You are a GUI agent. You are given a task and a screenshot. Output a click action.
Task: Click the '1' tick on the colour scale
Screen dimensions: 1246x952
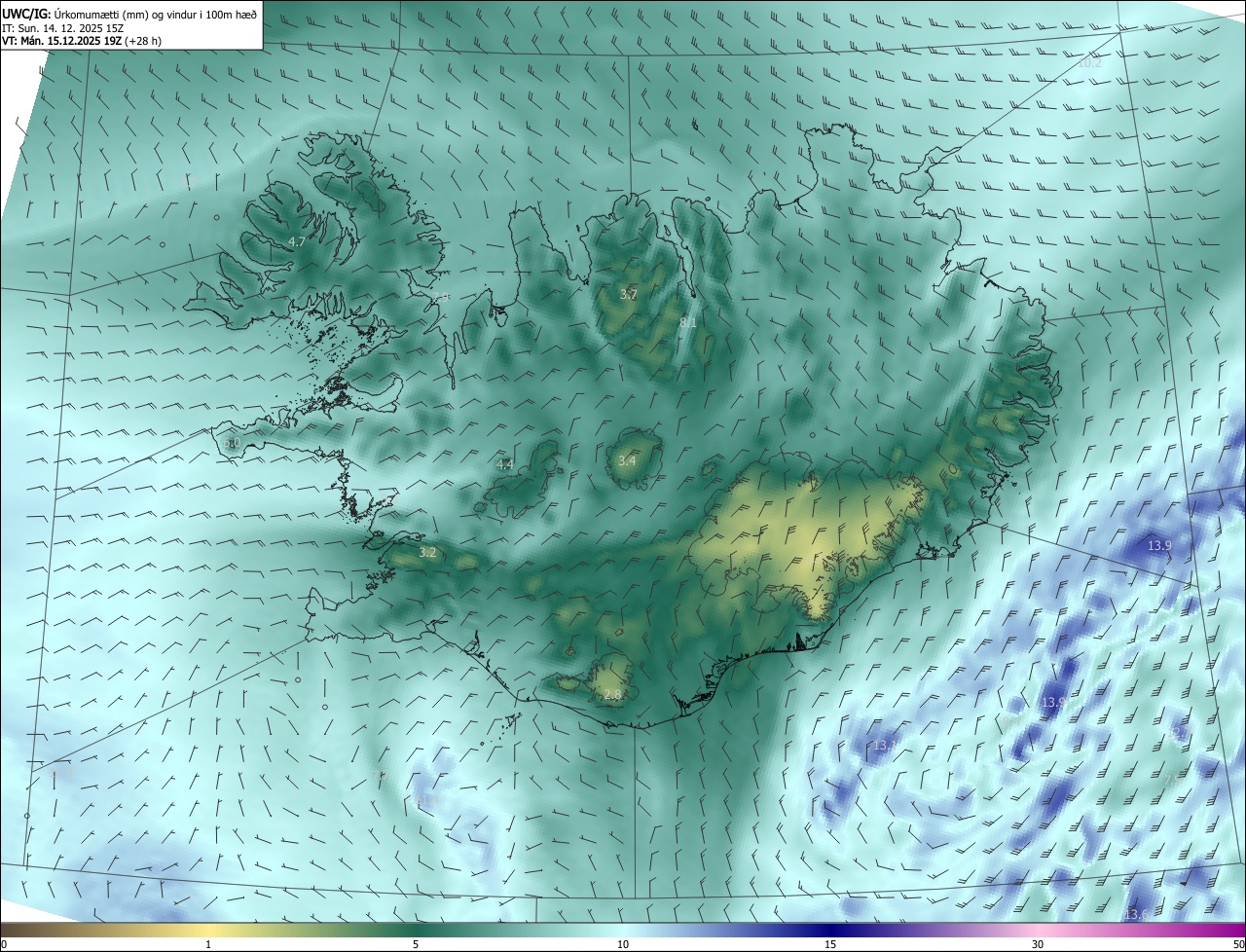pyautogui.click(x=208, y=944)
